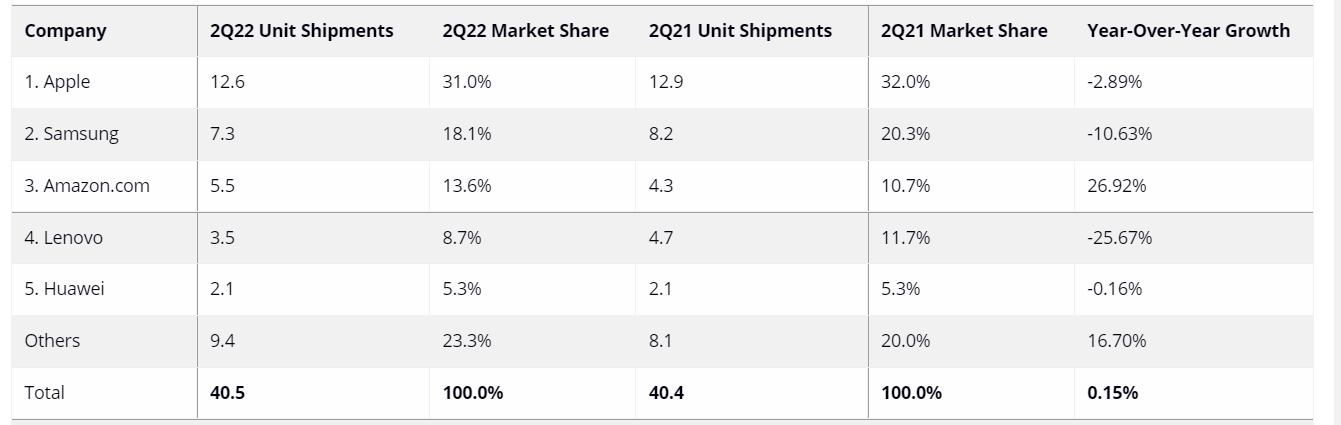Screen dimensions: 1341x425
Task: Select the Huawei company cell
Action: pyautogui.click(x=65, y=289)
